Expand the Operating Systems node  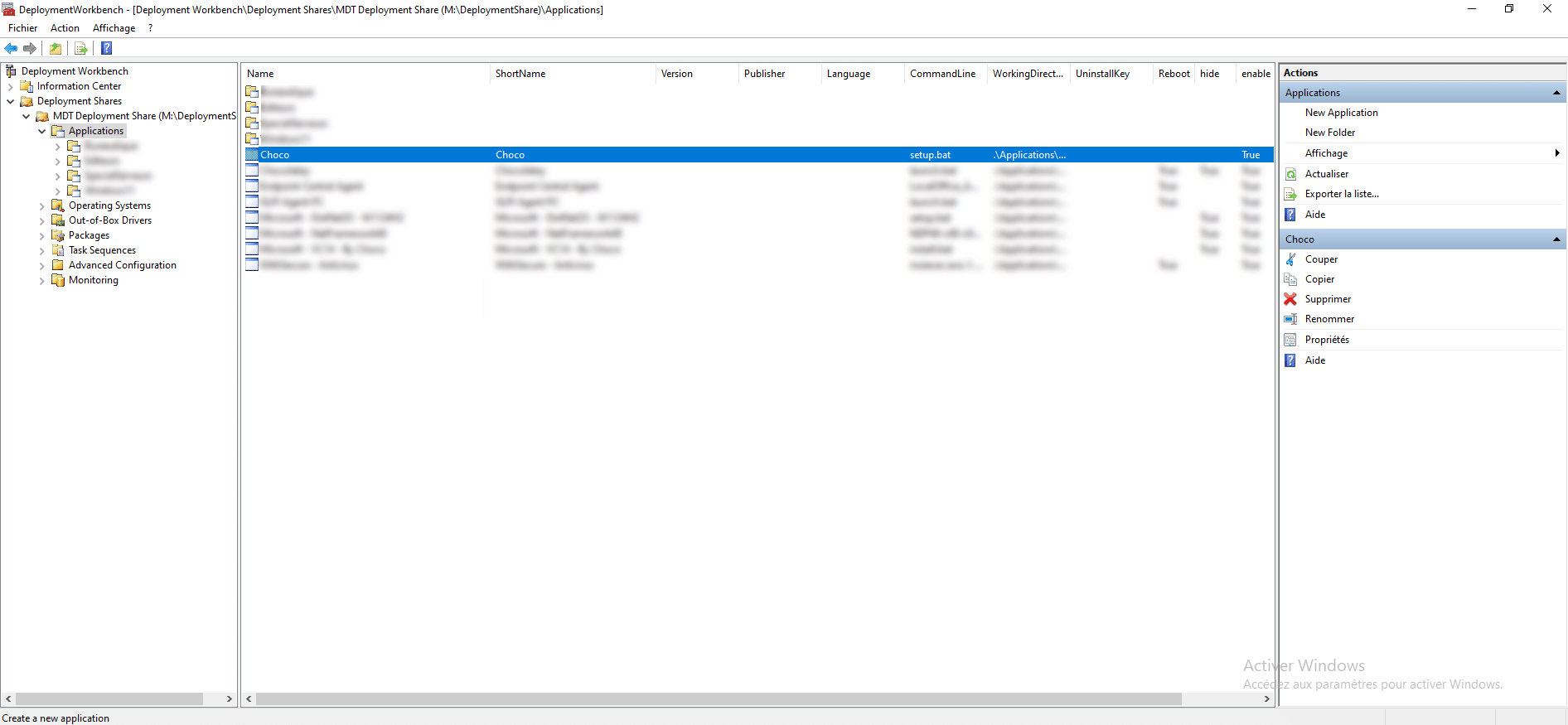(42, 206)
